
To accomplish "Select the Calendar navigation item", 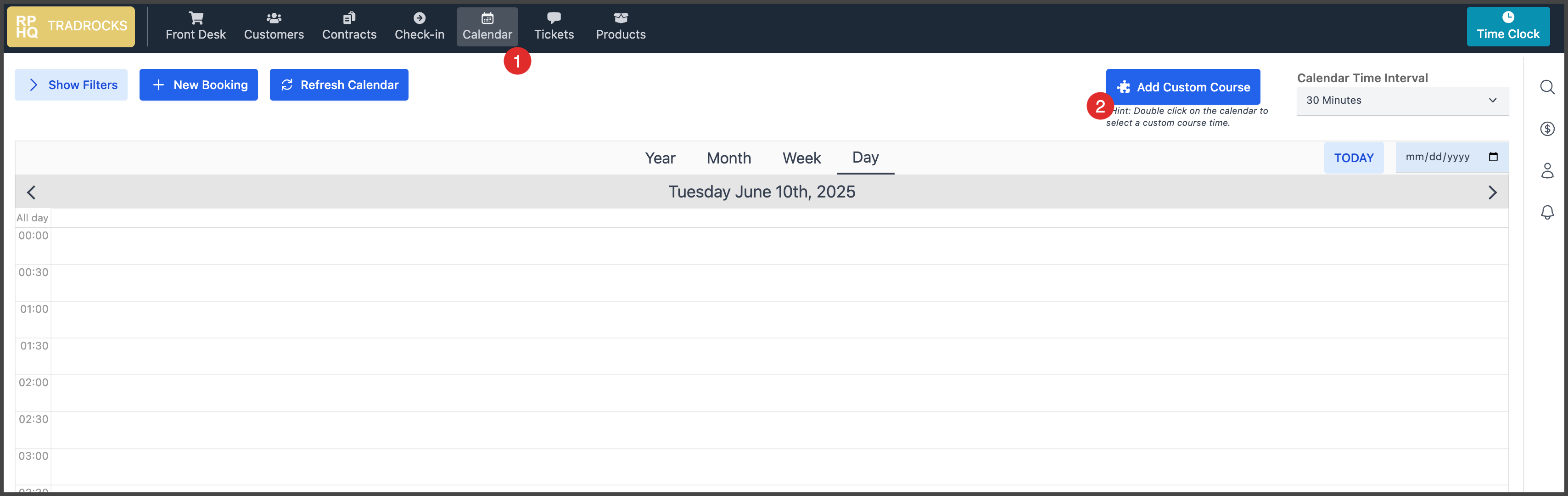I will 487,27.
